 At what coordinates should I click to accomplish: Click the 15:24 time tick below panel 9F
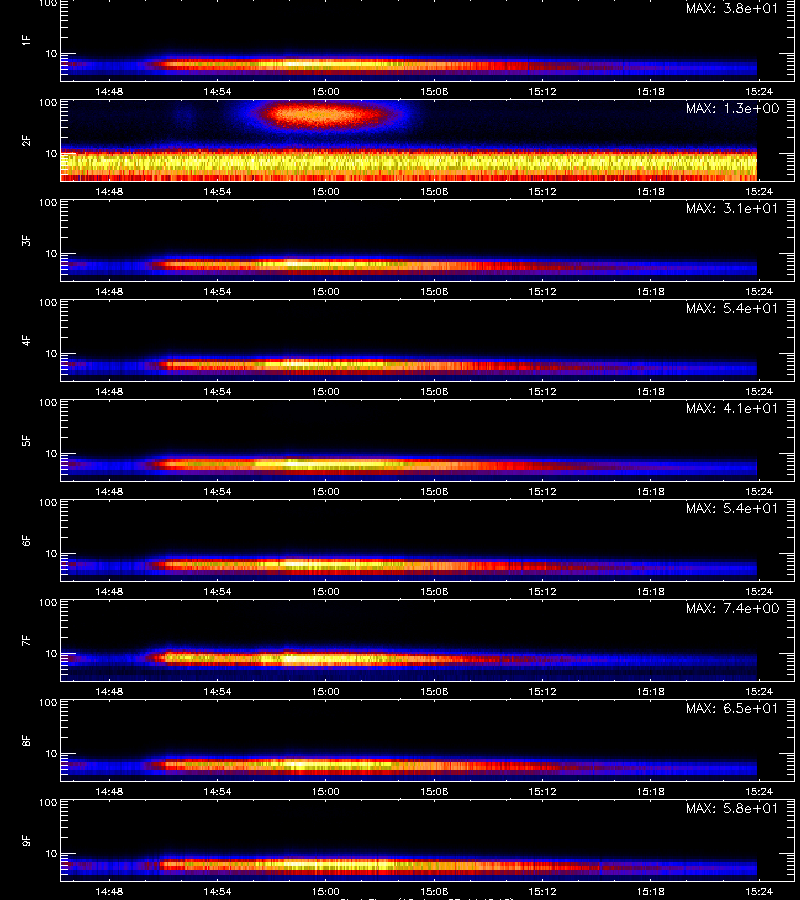[759, 891]
